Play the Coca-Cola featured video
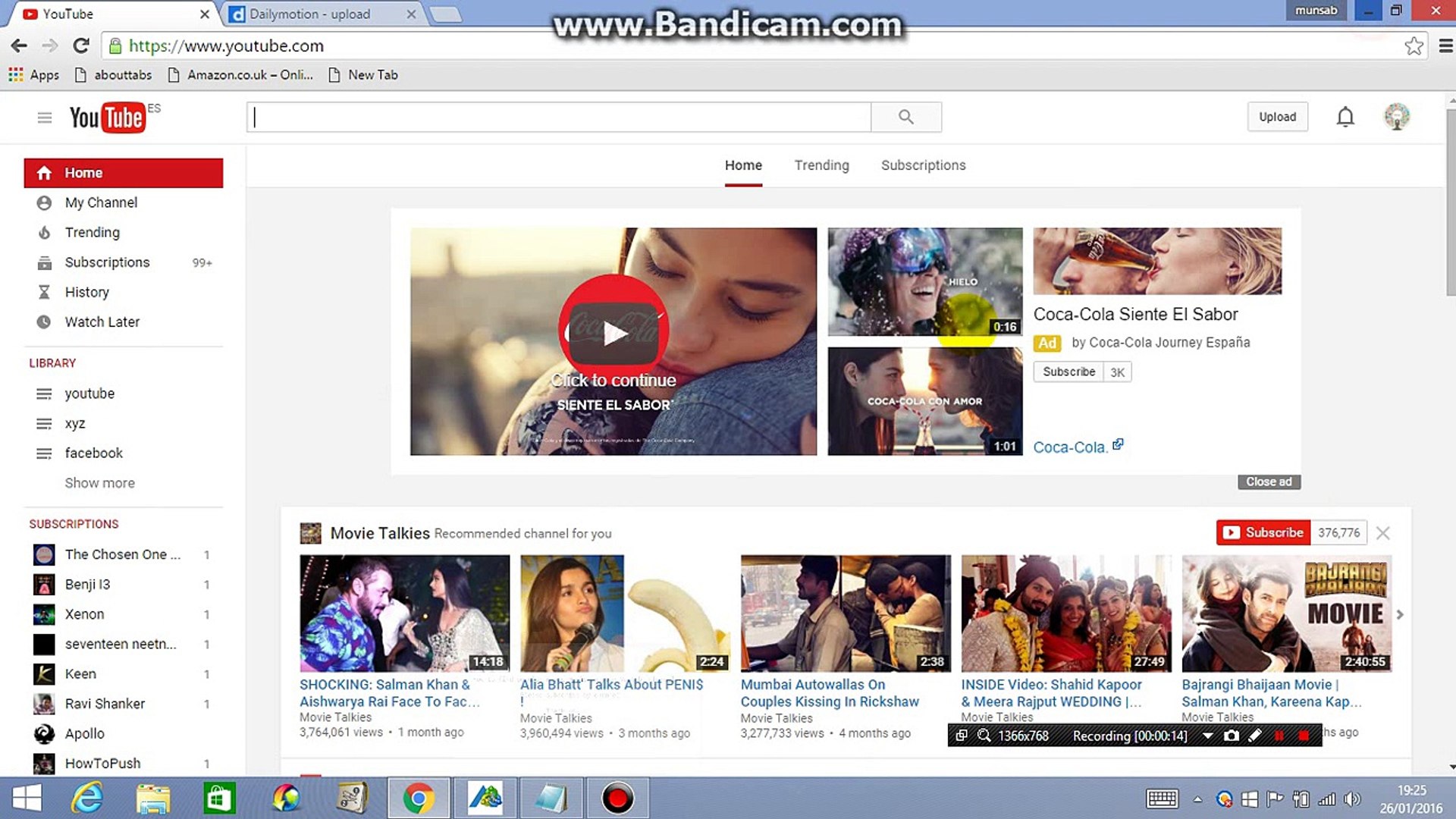 [x=613, y=333]
